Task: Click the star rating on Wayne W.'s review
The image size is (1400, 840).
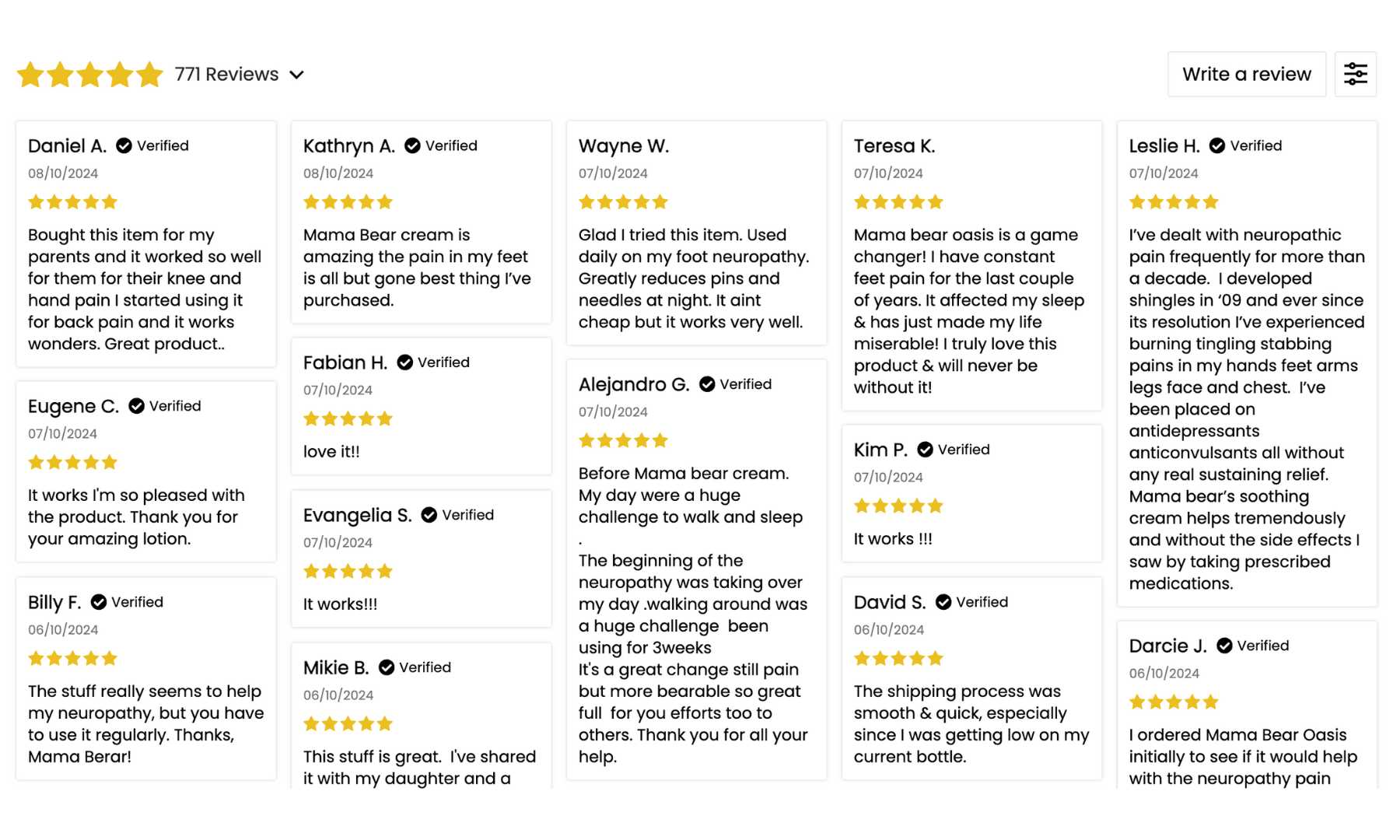Action: click(623, 202)
